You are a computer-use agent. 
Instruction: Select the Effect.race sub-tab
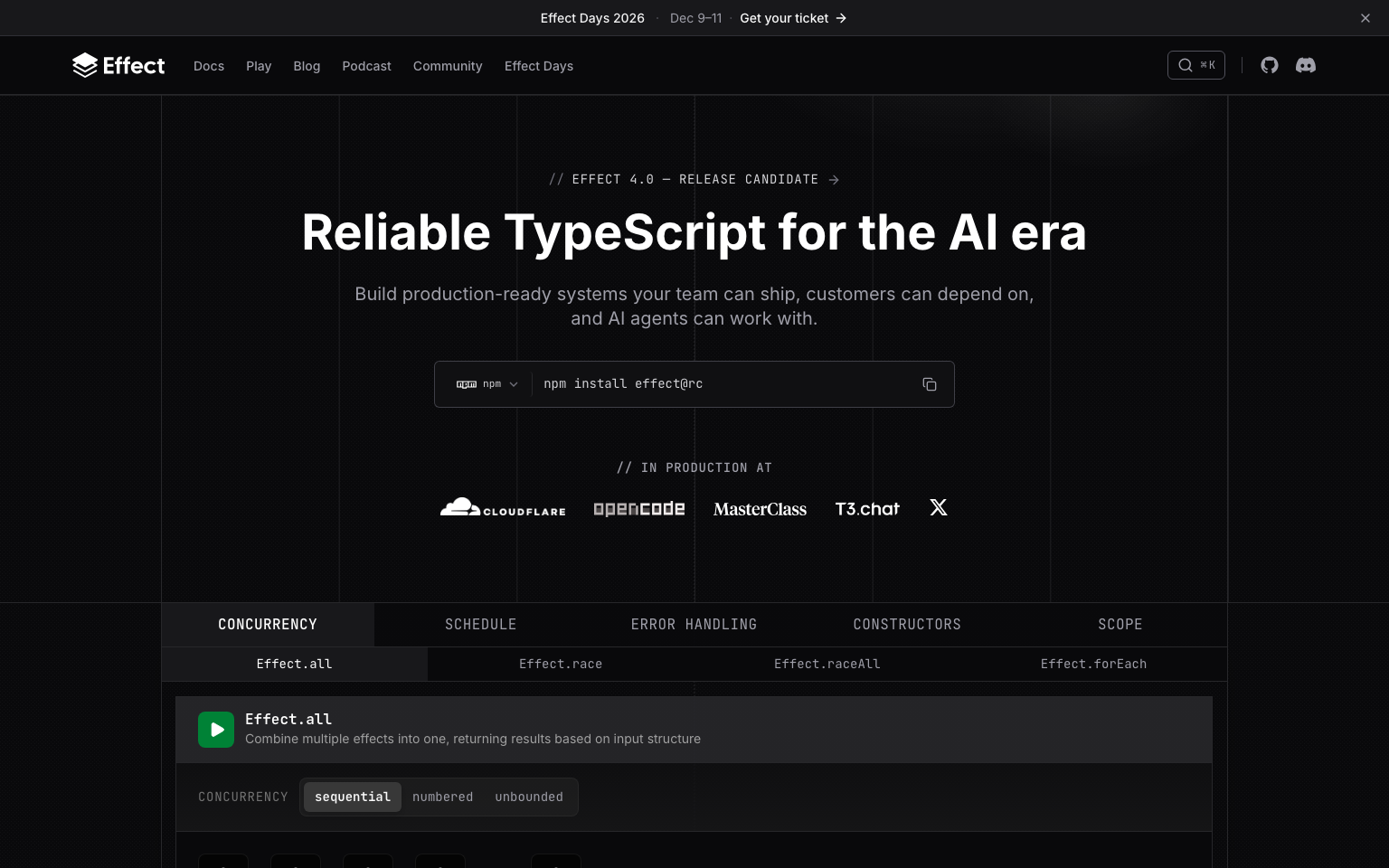561,664
